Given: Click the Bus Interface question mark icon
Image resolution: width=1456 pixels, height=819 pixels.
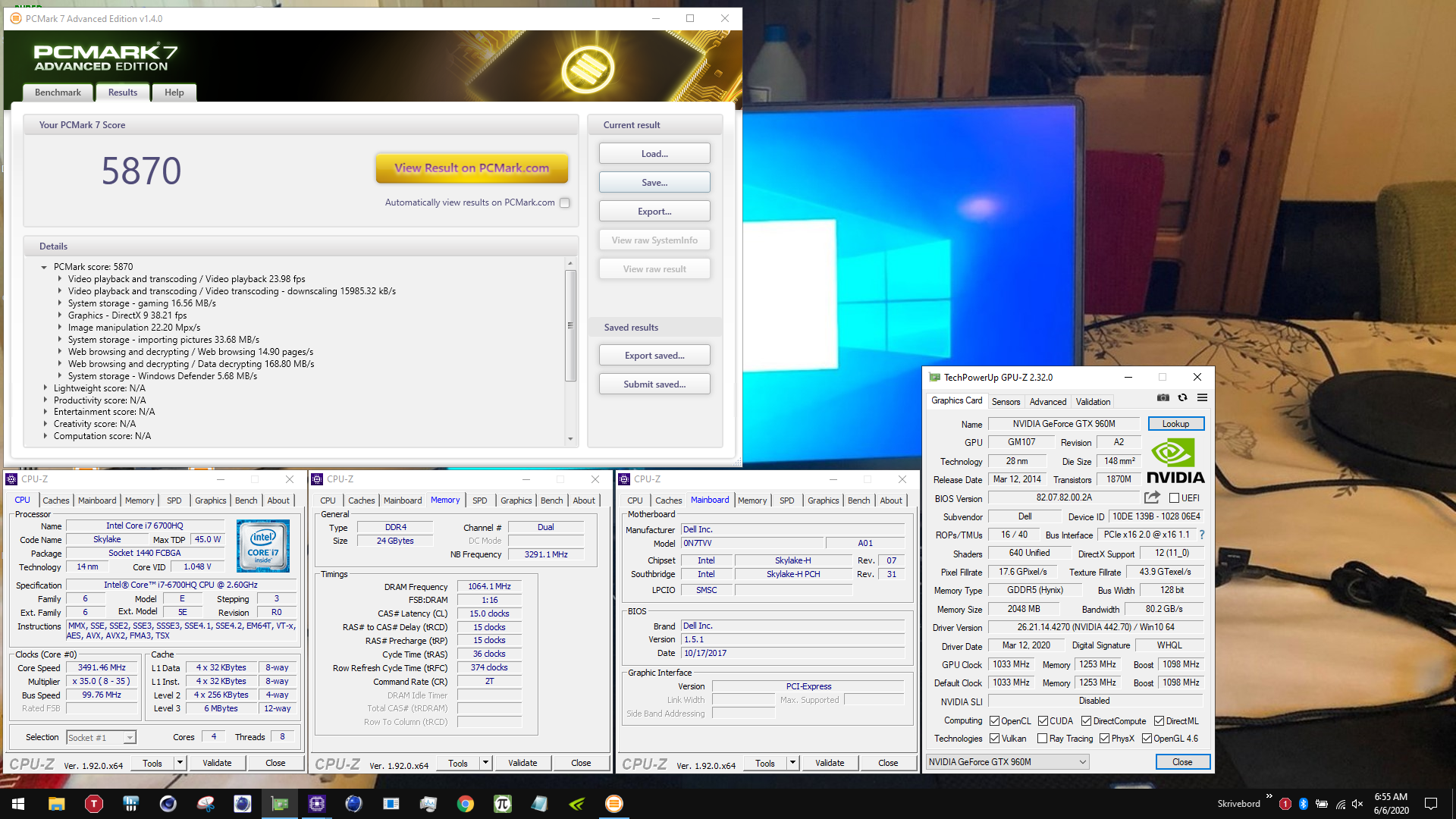Looking at the screenshot, I should [x=1202, y=535].
